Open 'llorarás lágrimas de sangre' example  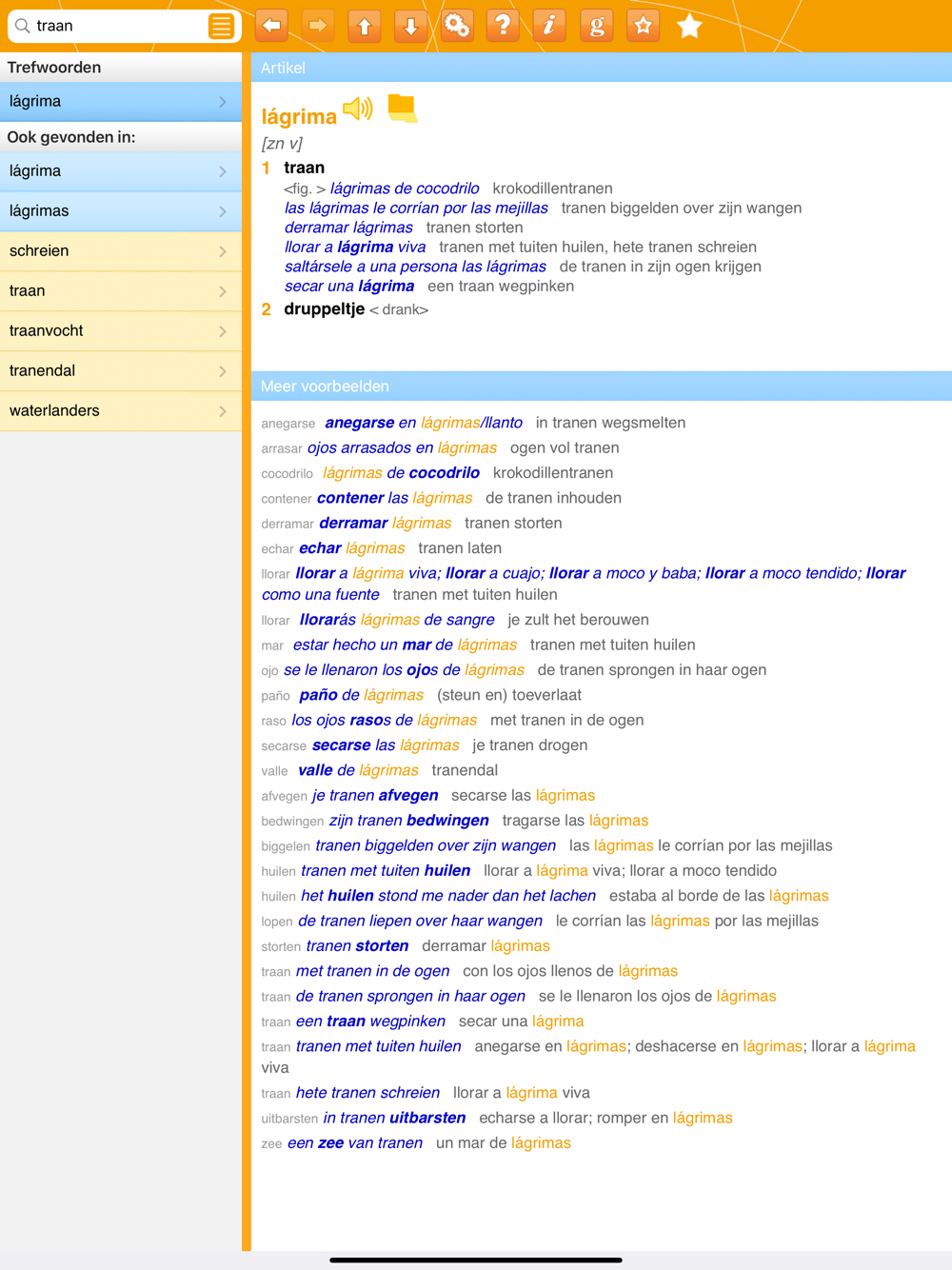click(x=397, y=620)
